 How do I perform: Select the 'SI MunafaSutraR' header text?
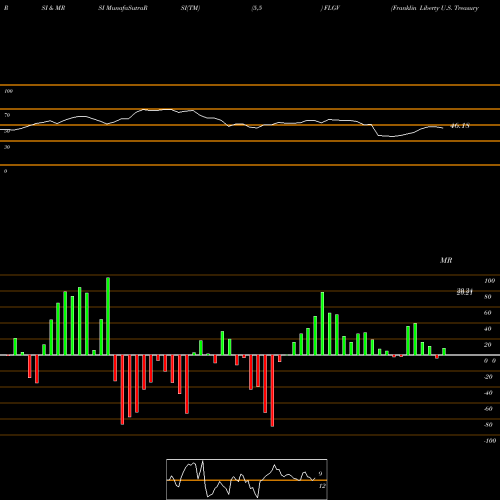pyautogui.click(x=123, y=8)
